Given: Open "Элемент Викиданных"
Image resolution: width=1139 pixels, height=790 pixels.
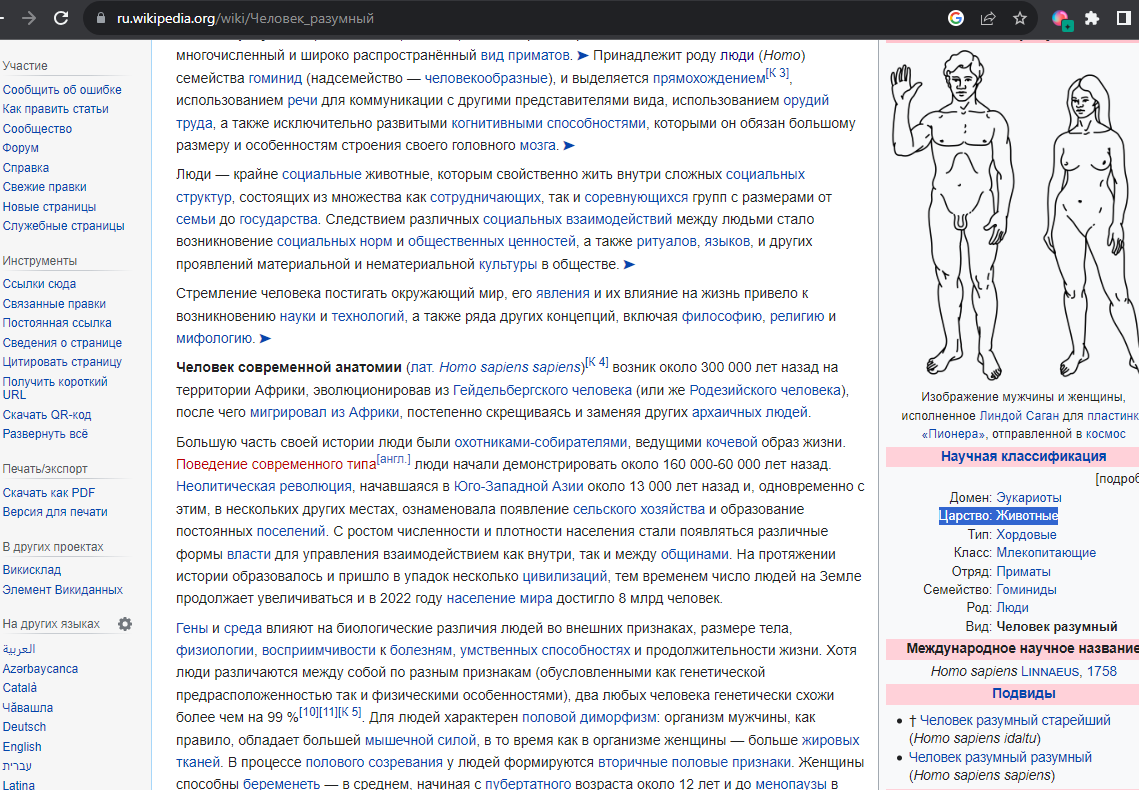Looking at the screenshot, I should pos(62,590).
